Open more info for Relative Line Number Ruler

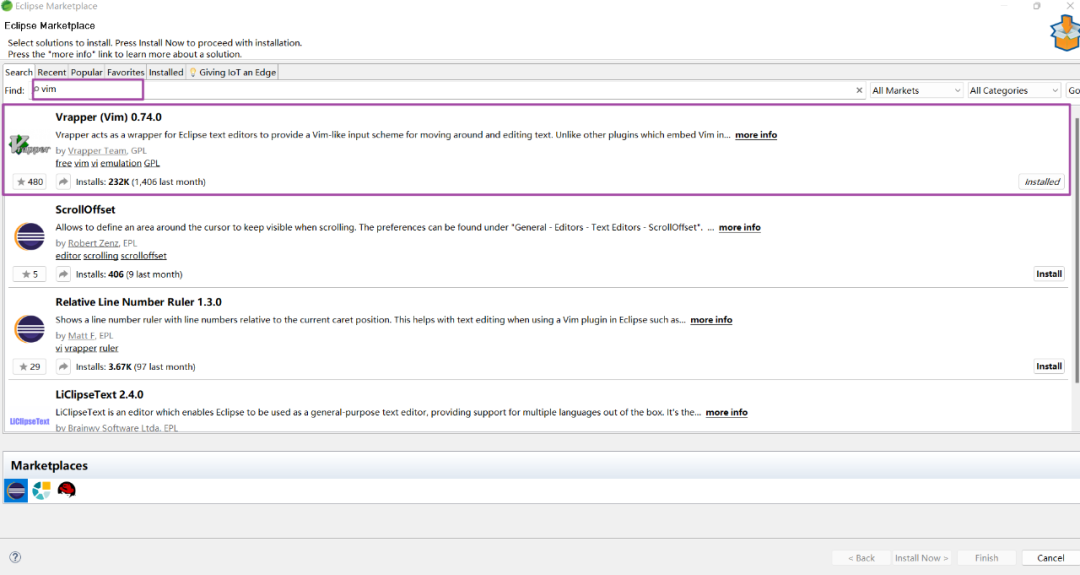(x=711, y=320)
